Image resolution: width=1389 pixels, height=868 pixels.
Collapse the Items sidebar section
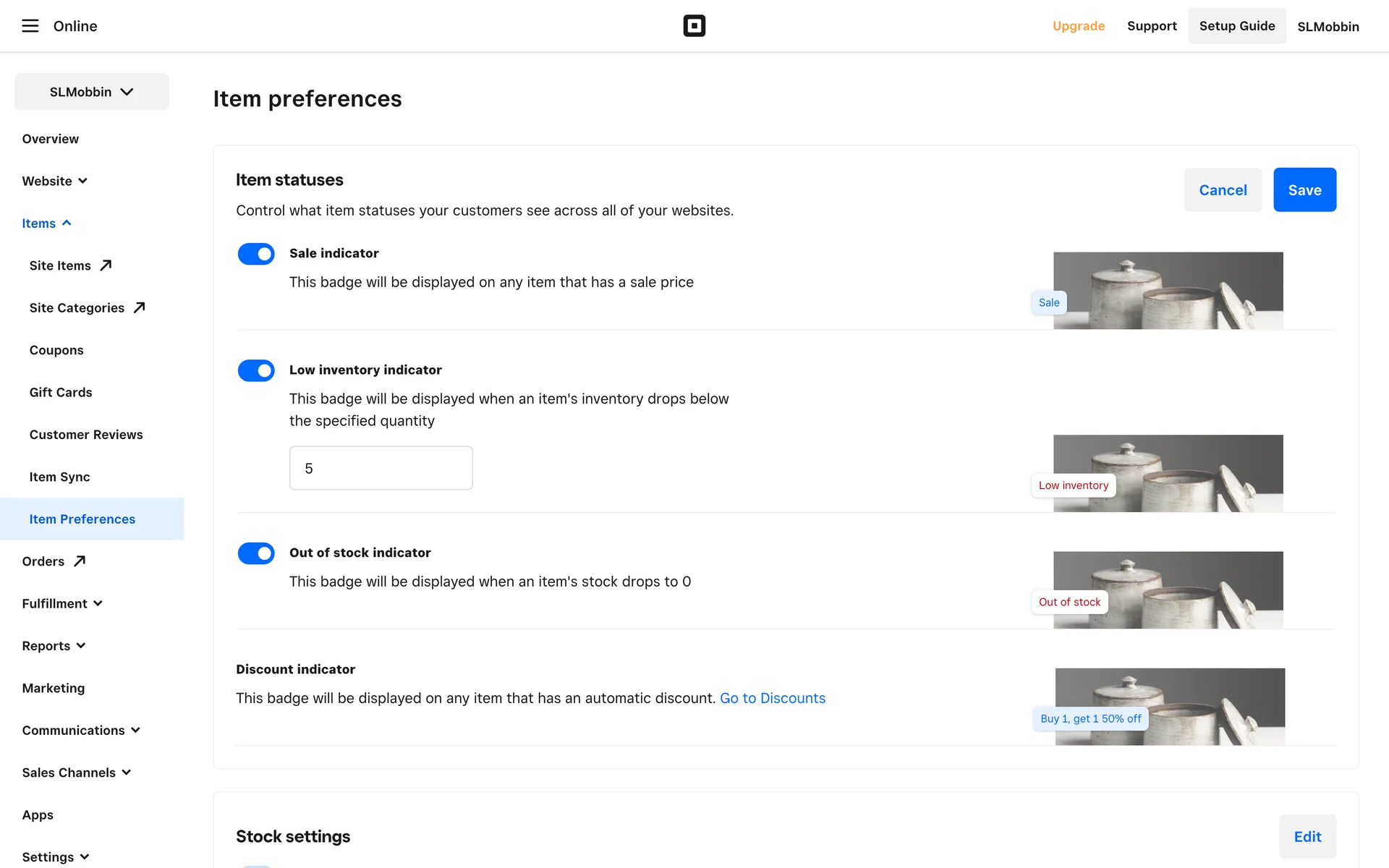[x=47, y=224]
